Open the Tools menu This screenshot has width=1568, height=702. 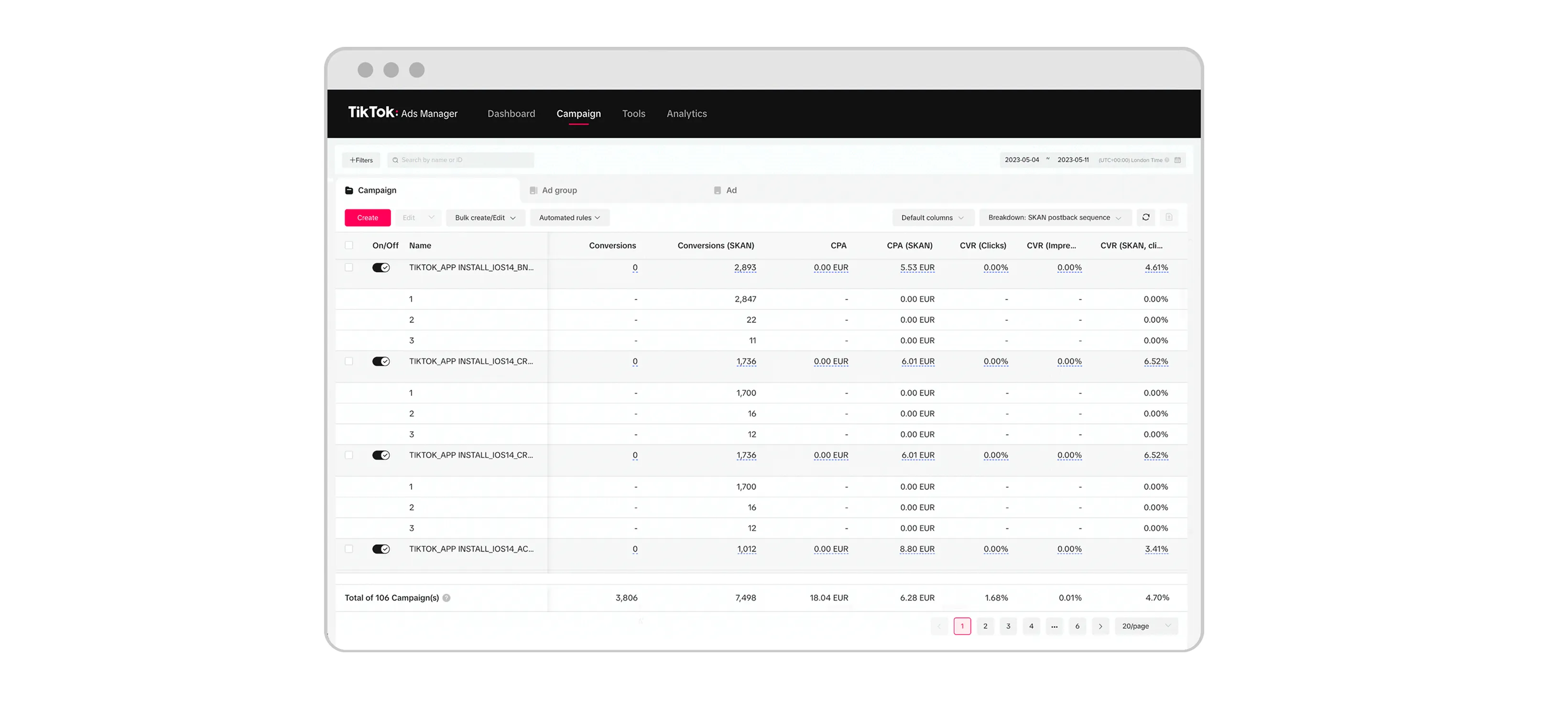pos(633,114)
